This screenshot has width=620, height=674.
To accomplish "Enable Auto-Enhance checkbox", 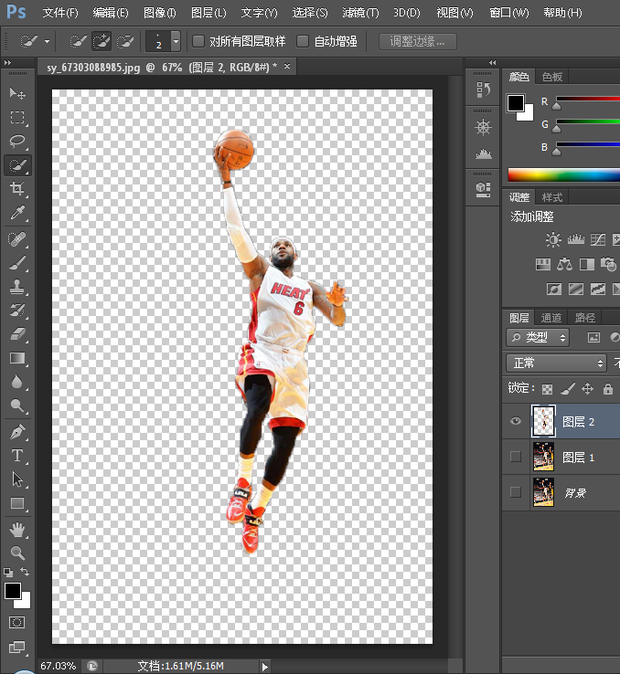I will tap(303, 41).
